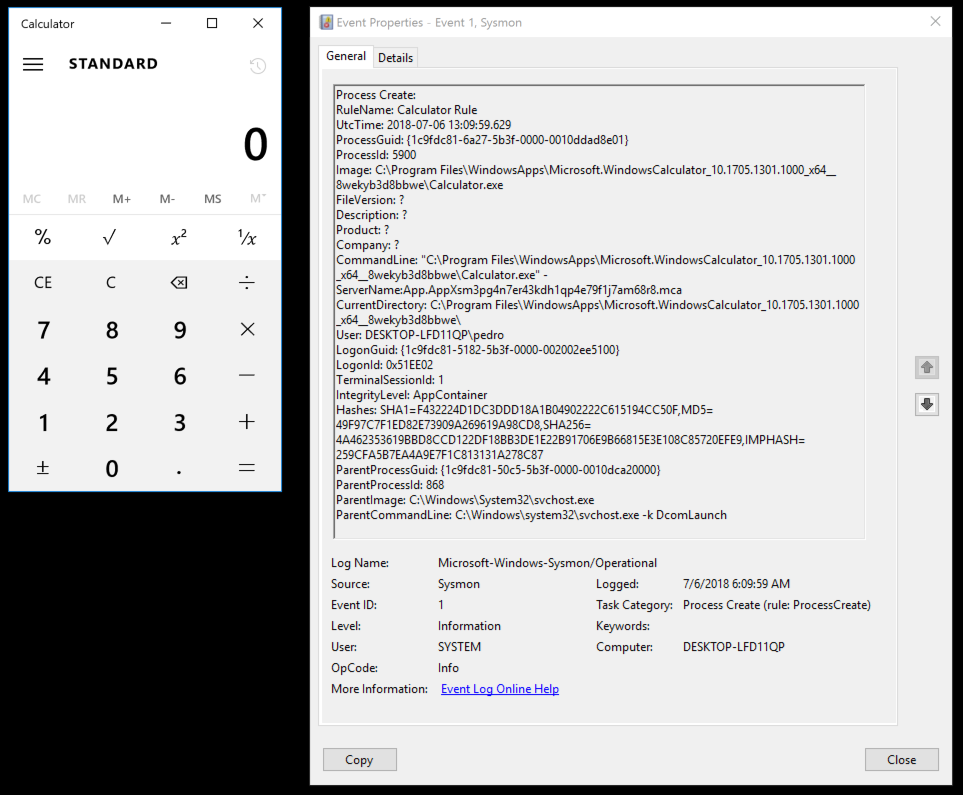Click the multiply operator key
This screenshot has width=963, height=795.
(x=247, y=329)
